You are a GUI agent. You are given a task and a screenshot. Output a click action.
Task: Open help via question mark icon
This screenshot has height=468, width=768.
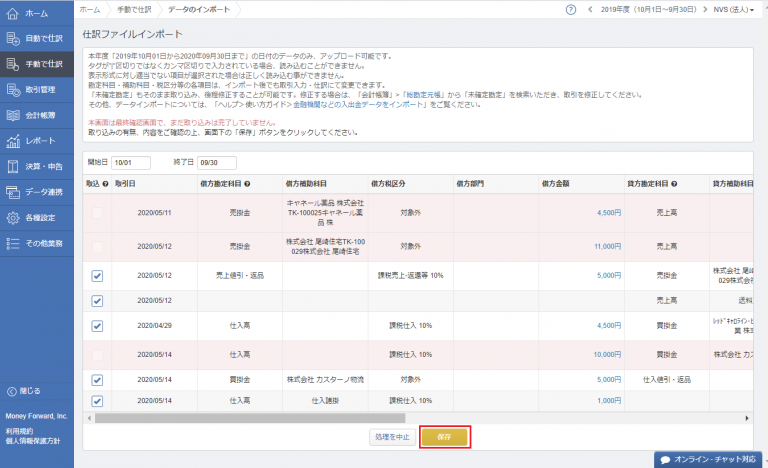(x=571, y=9)
